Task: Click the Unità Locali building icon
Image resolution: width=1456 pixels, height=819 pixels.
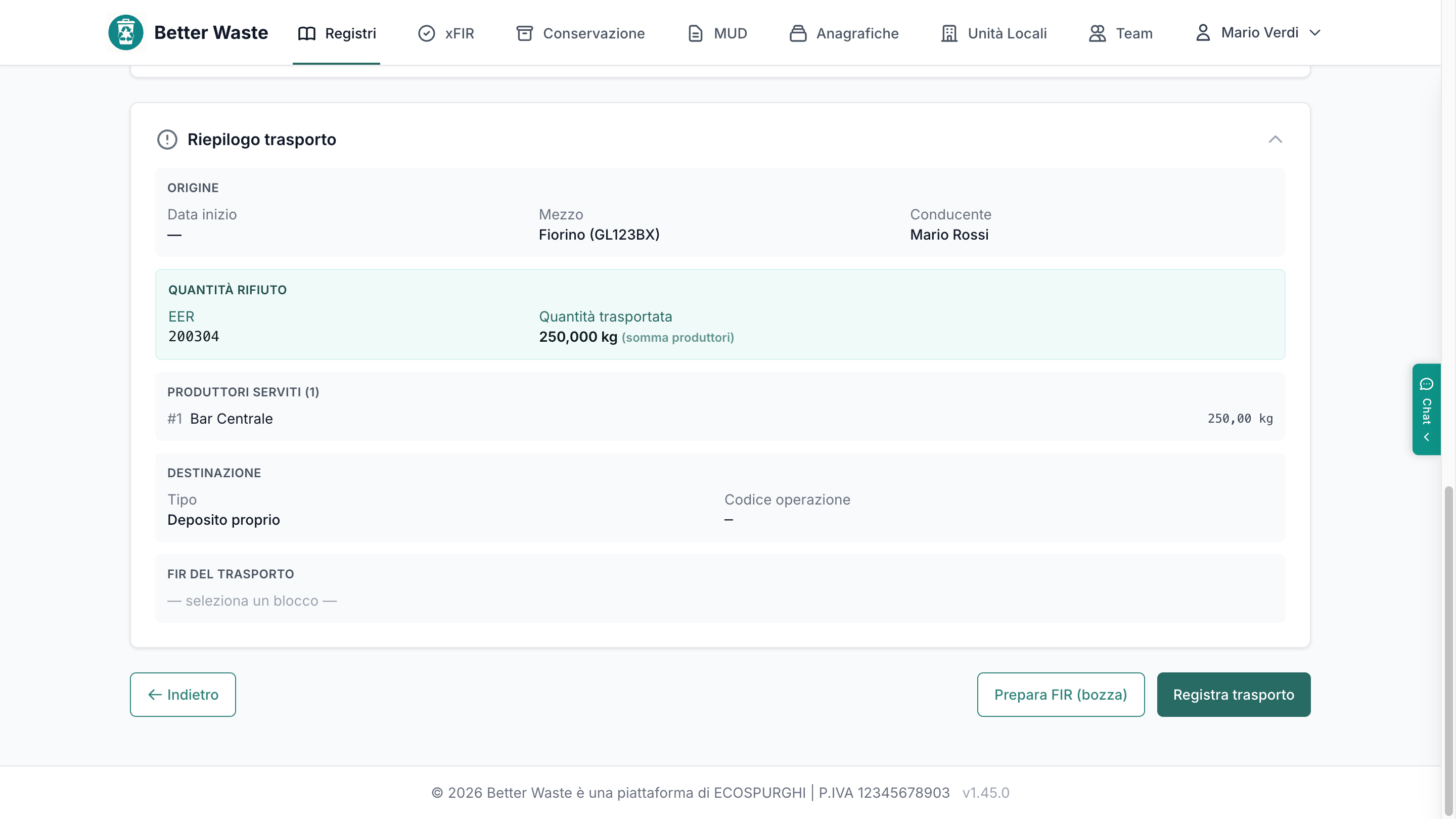Action: point(949,33)
